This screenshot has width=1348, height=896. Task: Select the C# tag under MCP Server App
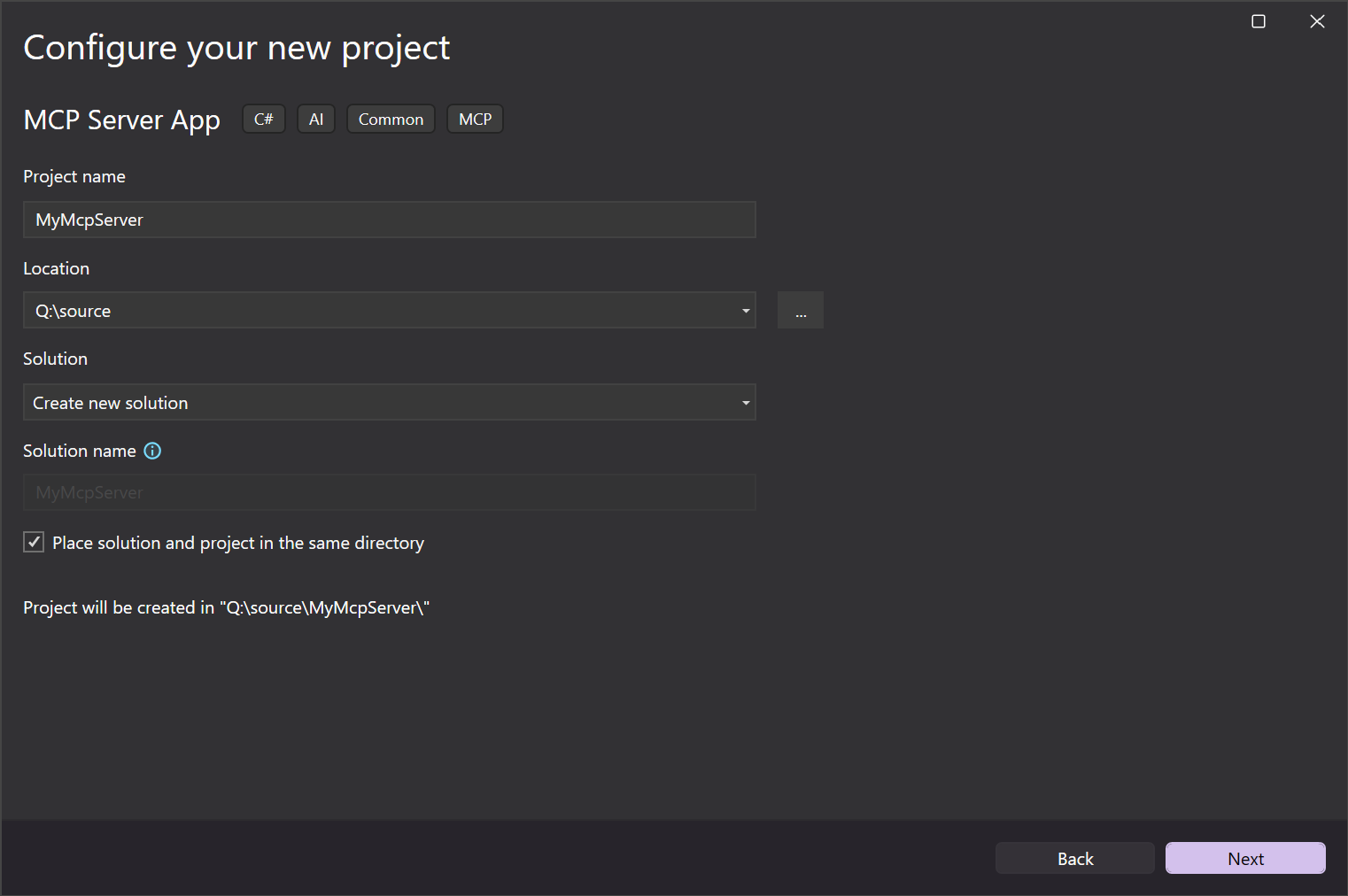click(x=263, y=118)
